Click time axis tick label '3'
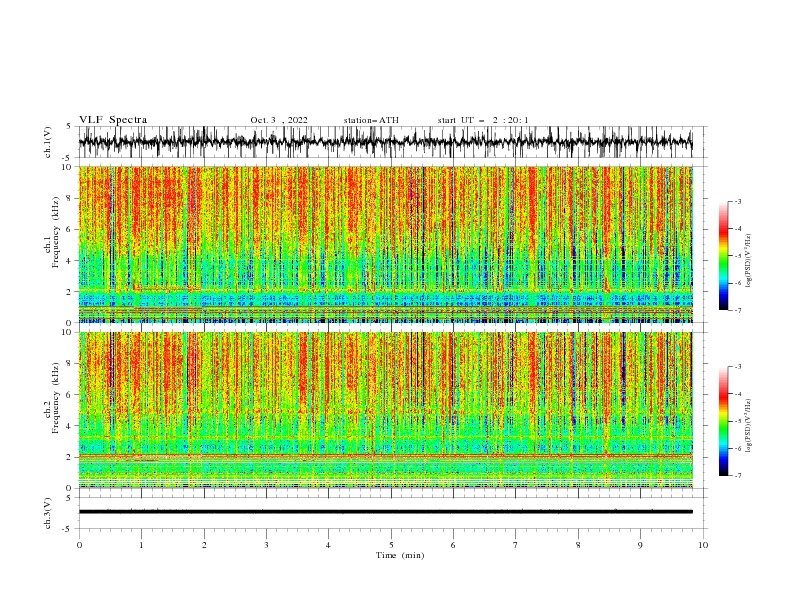The image size is (792, 612). tap(266, 545)
